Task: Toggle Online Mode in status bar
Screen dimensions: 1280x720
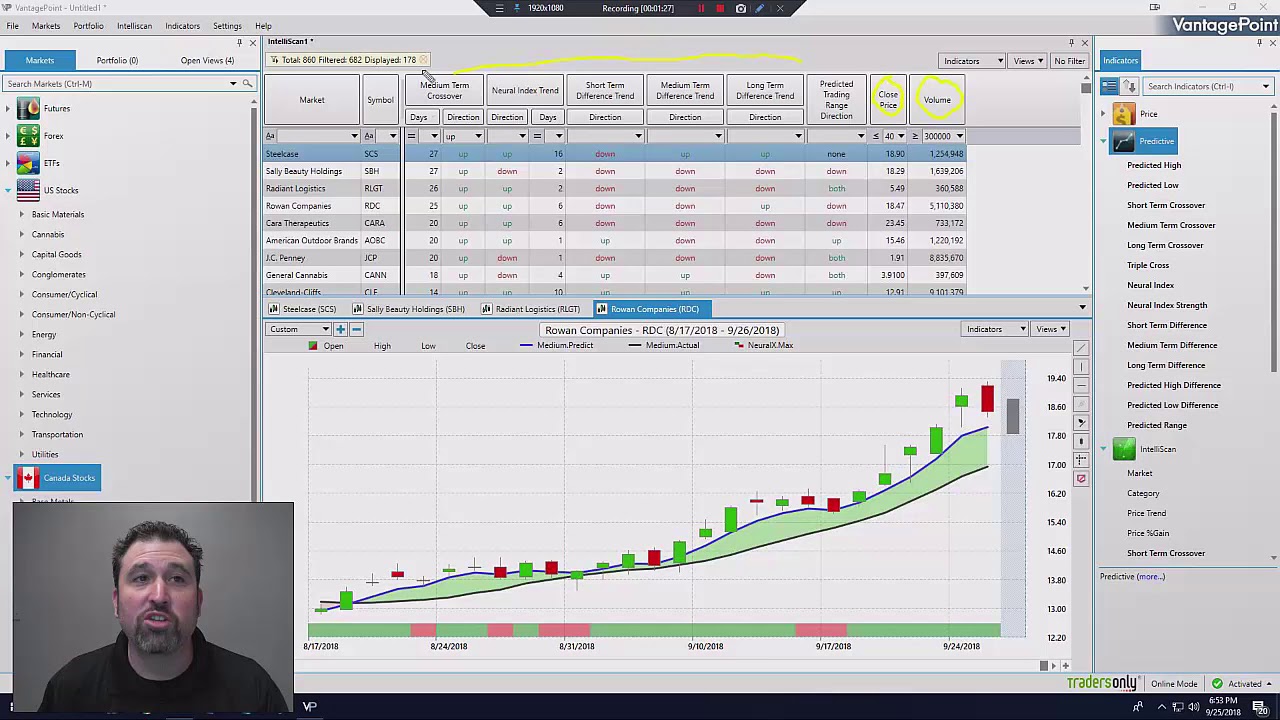Action: [x=1174, y=684]
